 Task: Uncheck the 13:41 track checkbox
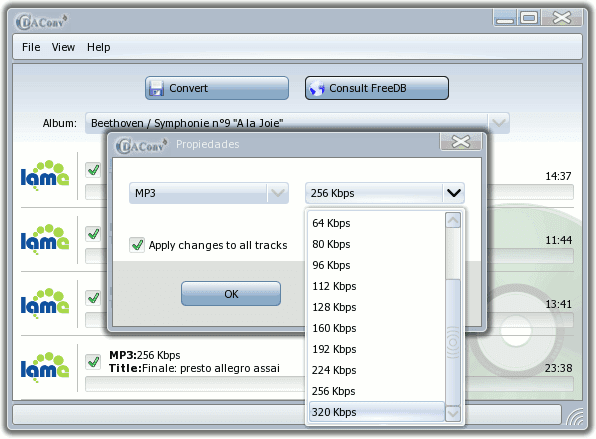[x=93, y=298]
